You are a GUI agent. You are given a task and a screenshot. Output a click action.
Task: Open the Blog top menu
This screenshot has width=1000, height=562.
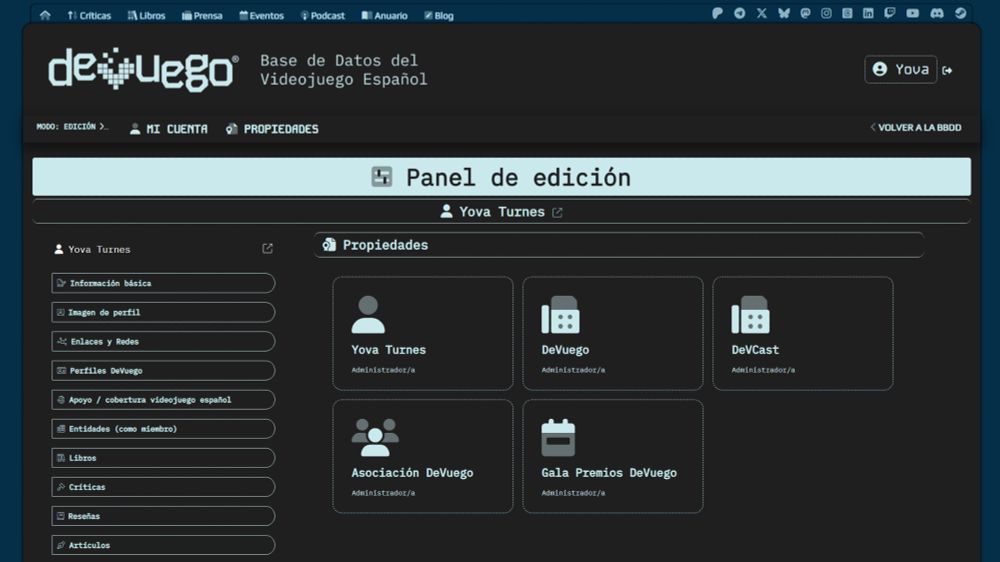coord(439,15)
